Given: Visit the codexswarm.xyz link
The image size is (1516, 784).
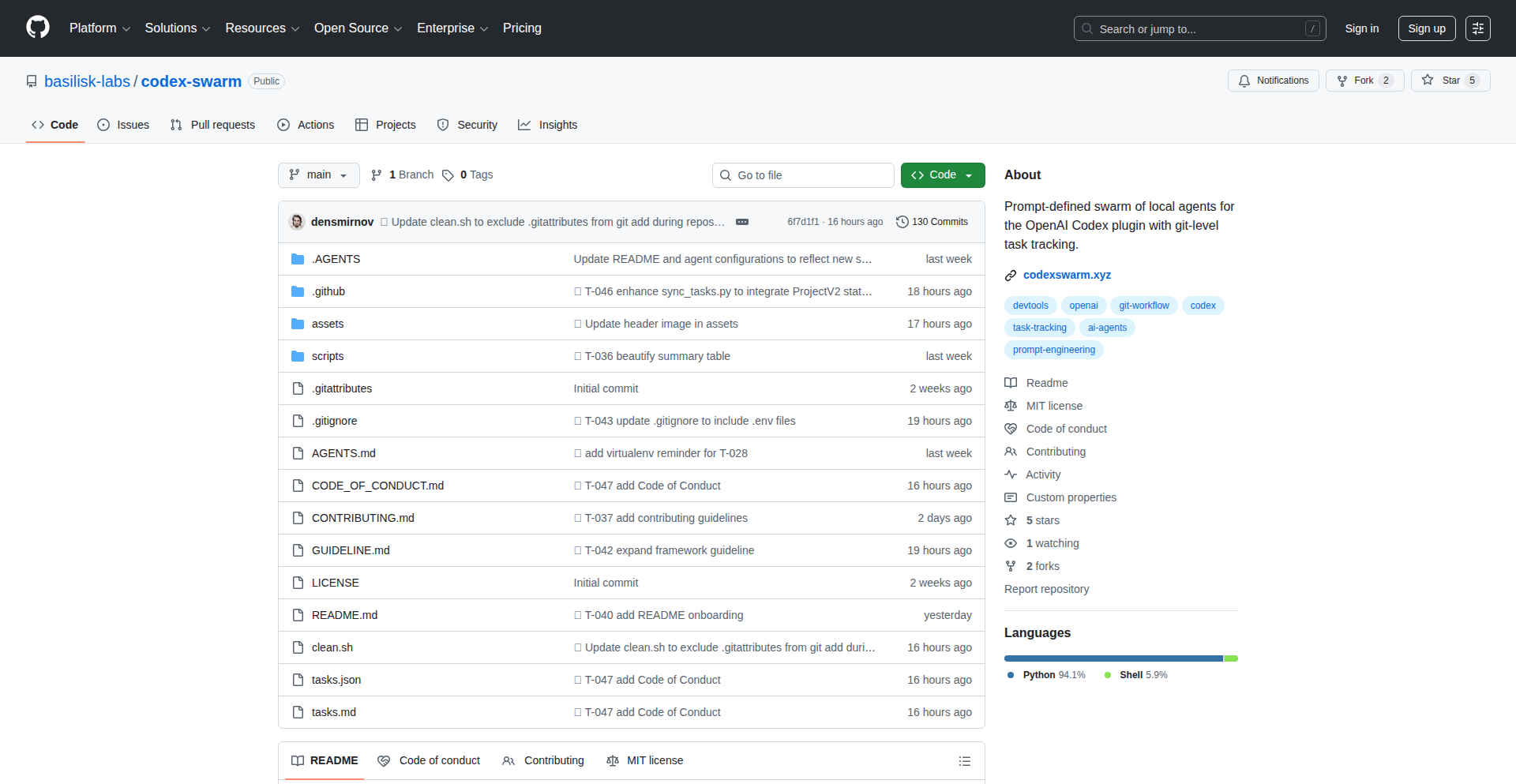Looking at the screenshot, I should tap(1067, 275).
